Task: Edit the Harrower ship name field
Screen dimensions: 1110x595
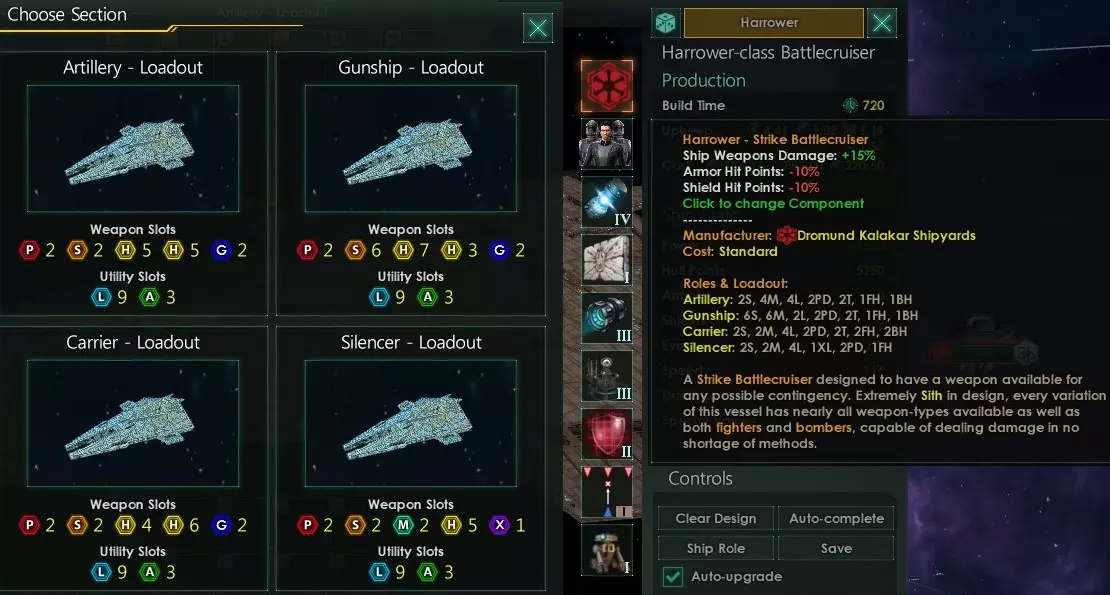Action: (x=773, y=23)
